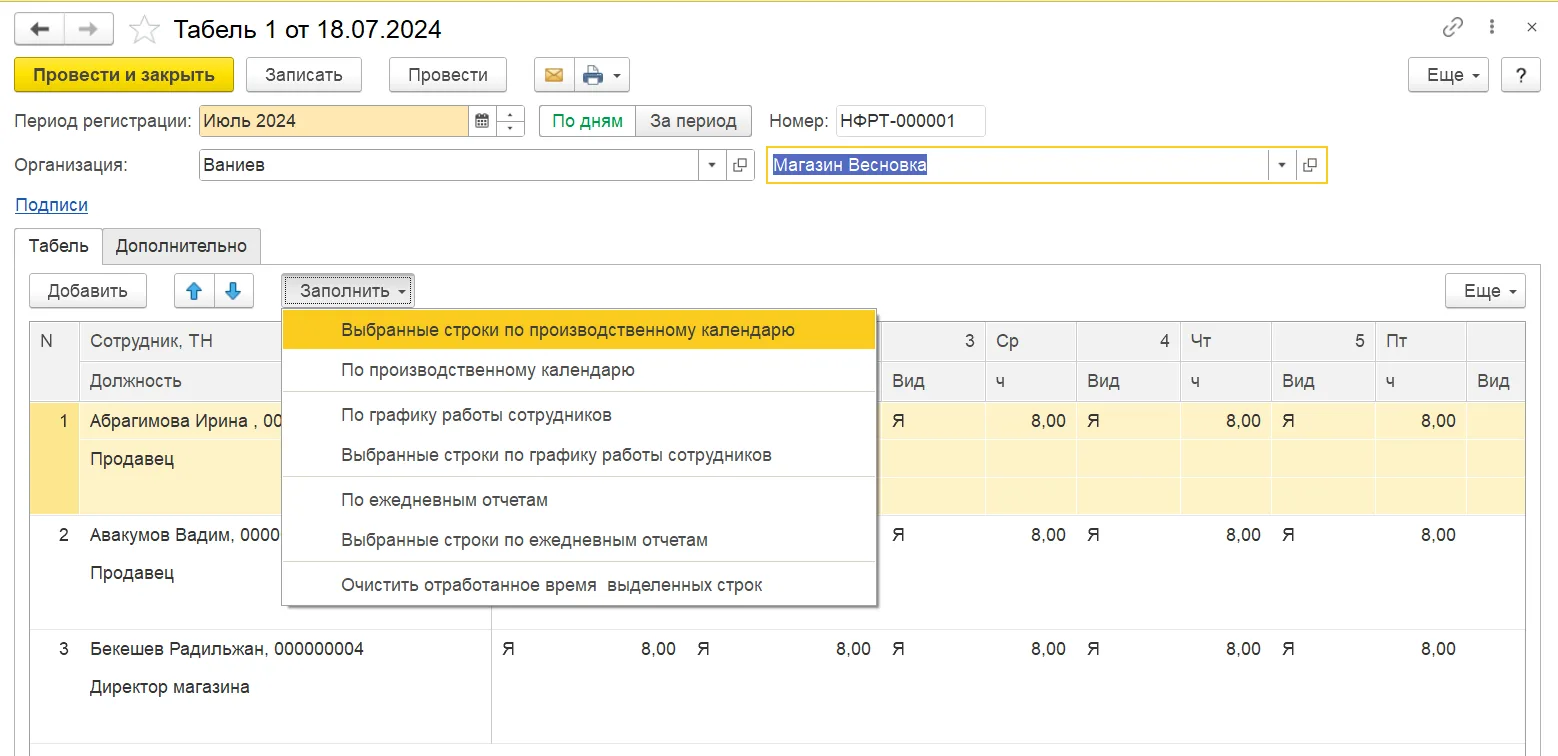Image resolution: width=1558 pixels, height=756 pixels.
Task: Select Выбранные строки по графику работы сотрудников
Action: point(579,455)
